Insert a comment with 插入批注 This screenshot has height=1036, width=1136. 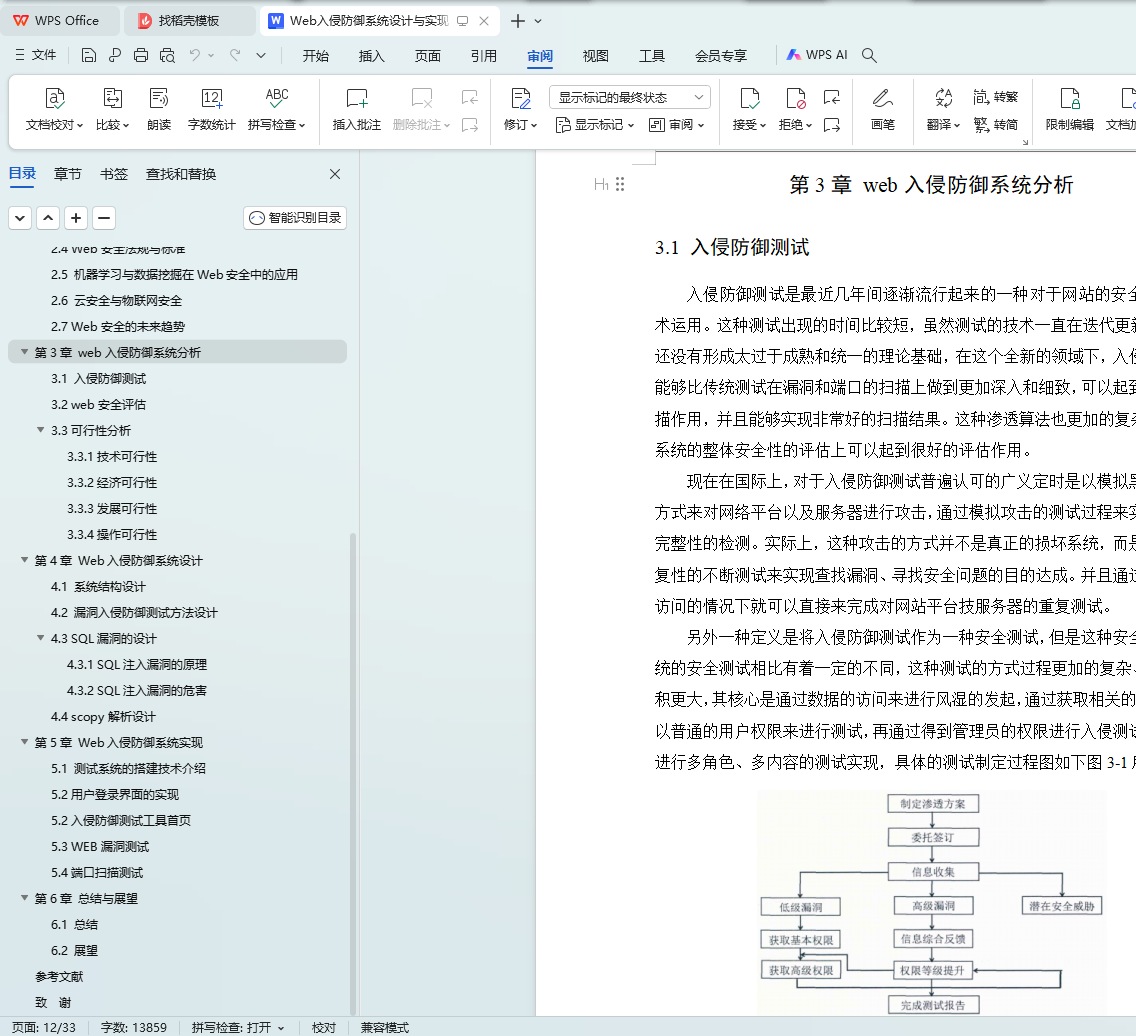[x=356, y=109]
